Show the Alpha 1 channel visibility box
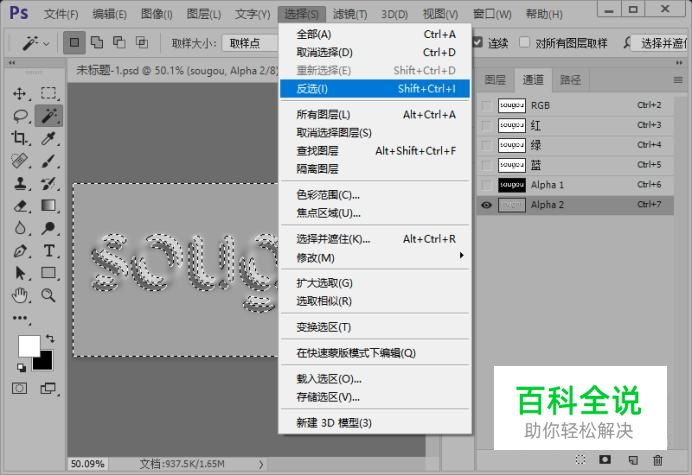The height and width of the screenshot is (475, 692). tap(486, 185)
